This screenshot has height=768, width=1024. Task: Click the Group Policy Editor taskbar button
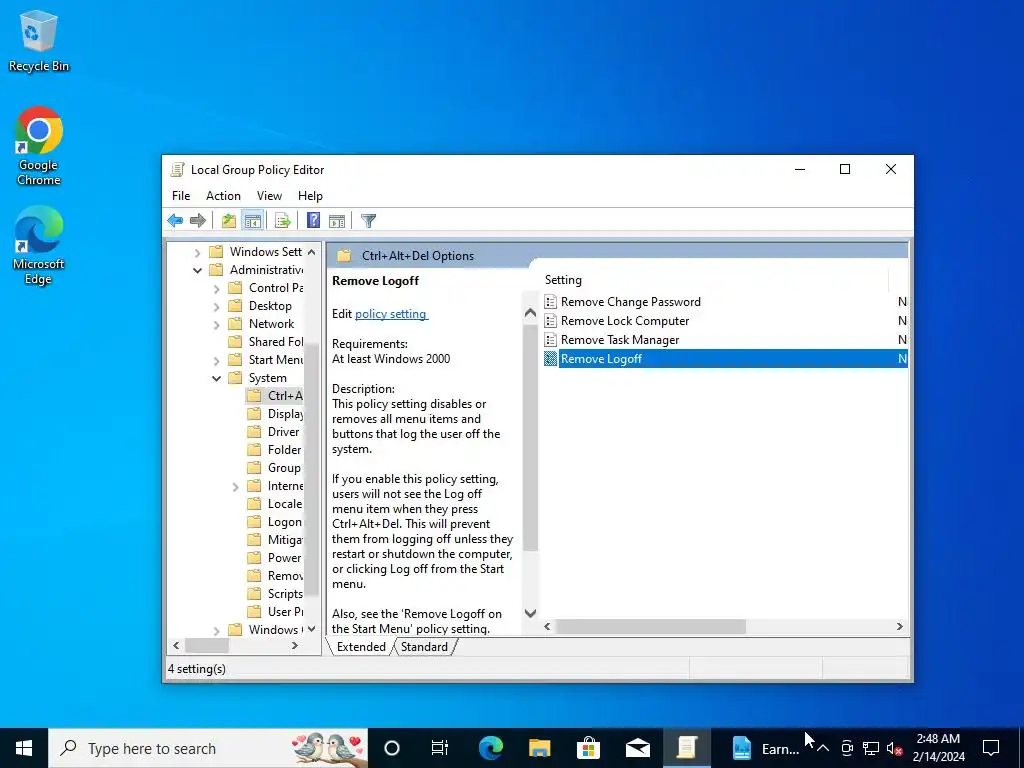click(686, 748)
